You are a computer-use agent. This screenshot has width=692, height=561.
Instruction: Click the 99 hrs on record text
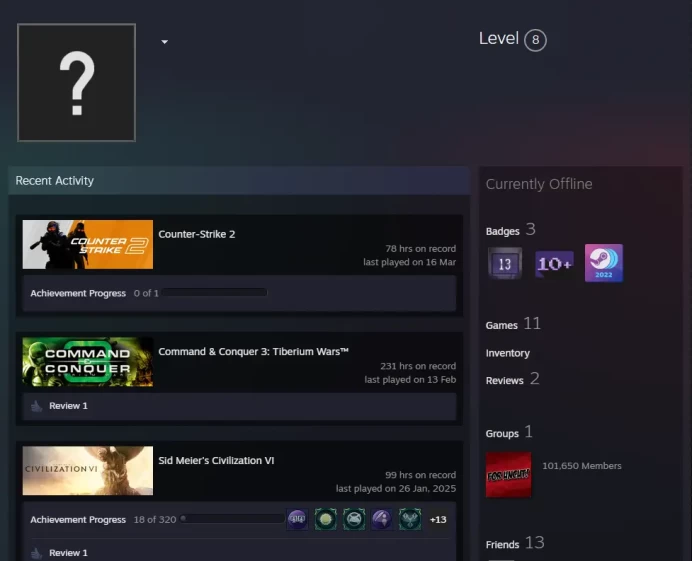tap(421, 475)
